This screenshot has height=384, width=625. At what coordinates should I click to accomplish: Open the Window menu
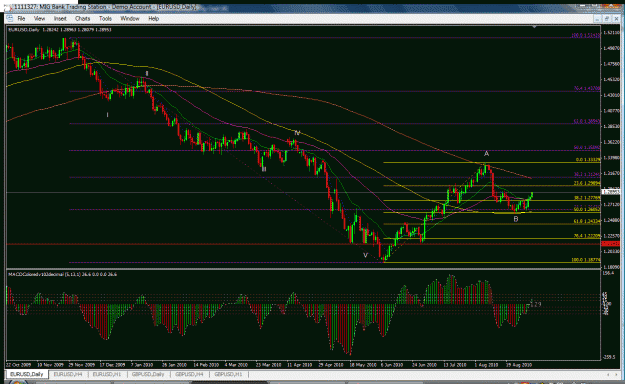pyautogui.click(x=130, y=19)
